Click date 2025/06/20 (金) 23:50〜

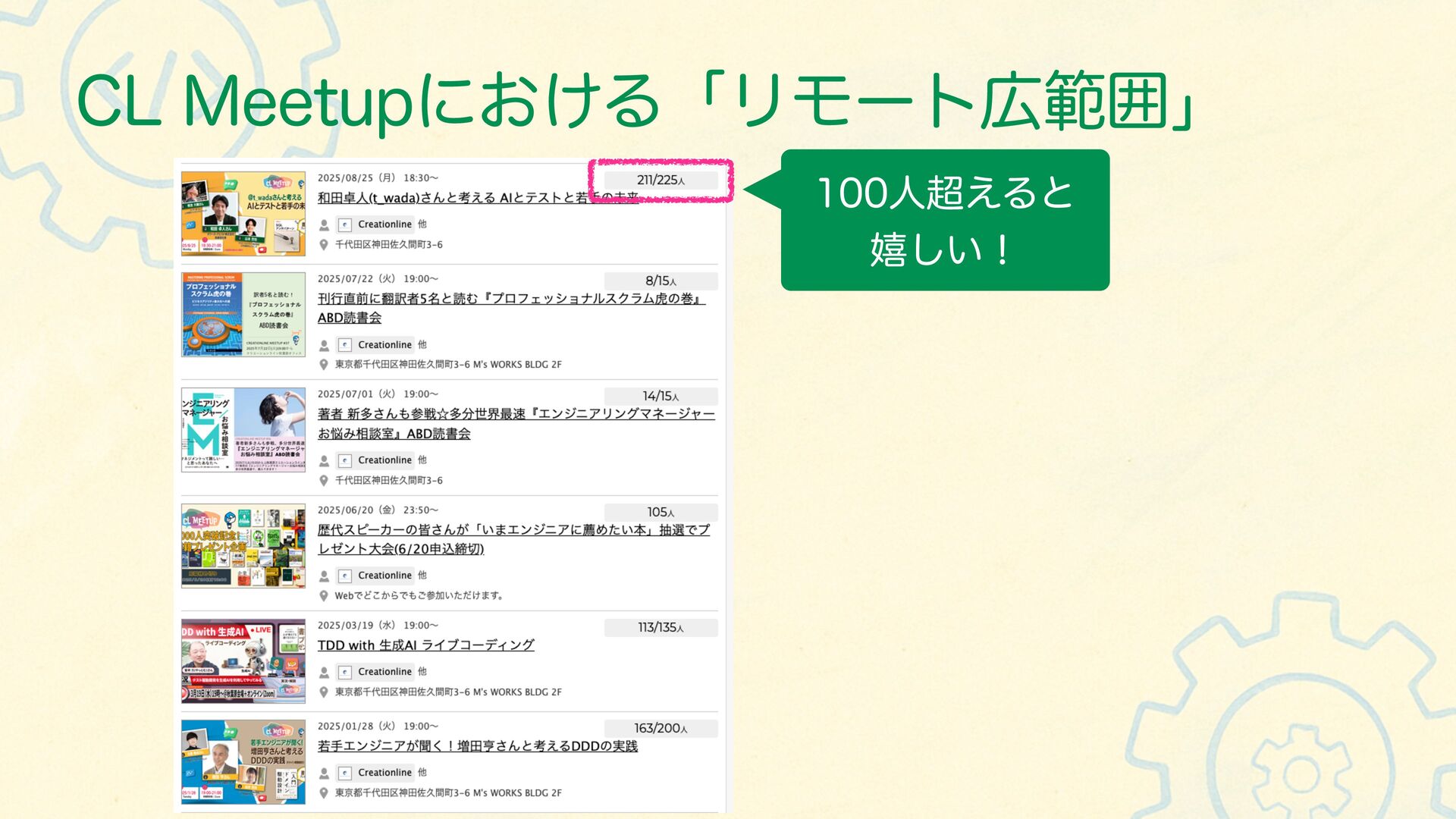(378, 510)
